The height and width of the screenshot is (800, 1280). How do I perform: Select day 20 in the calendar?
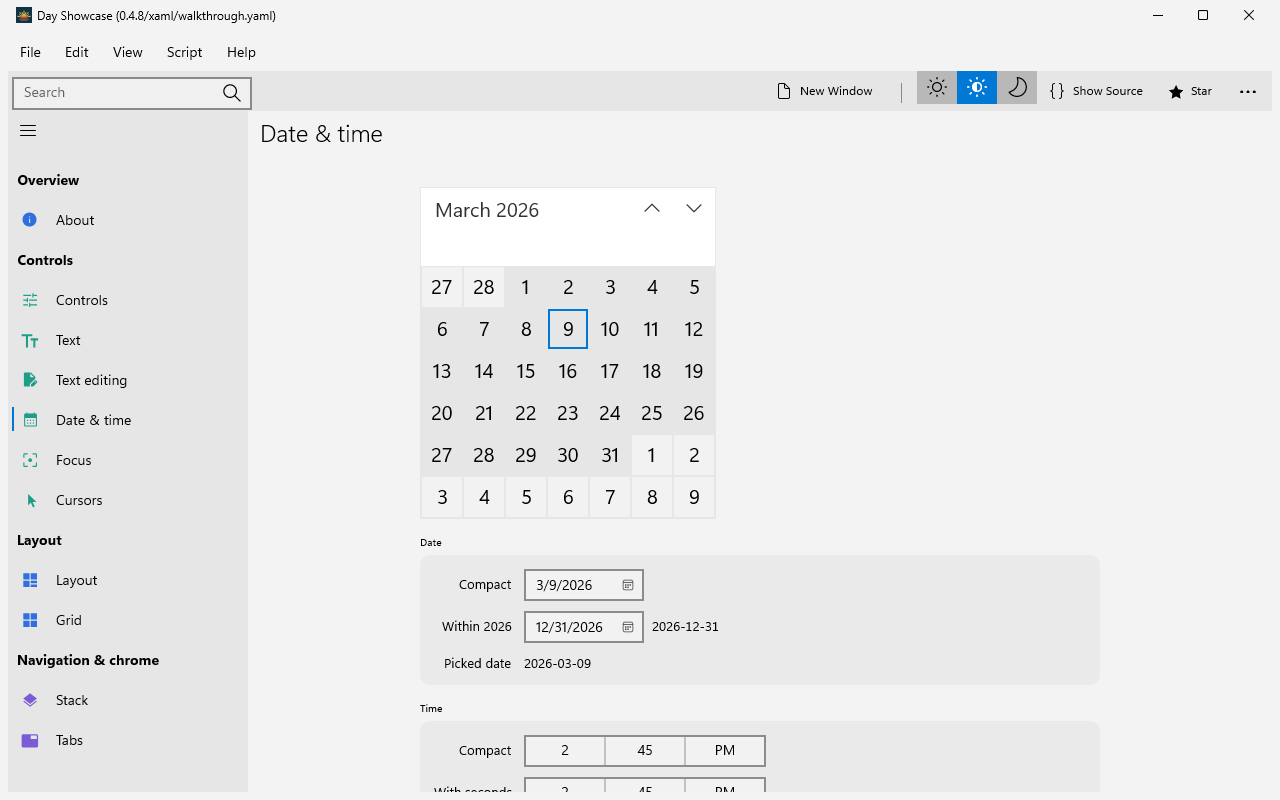(x=442, y=413)
